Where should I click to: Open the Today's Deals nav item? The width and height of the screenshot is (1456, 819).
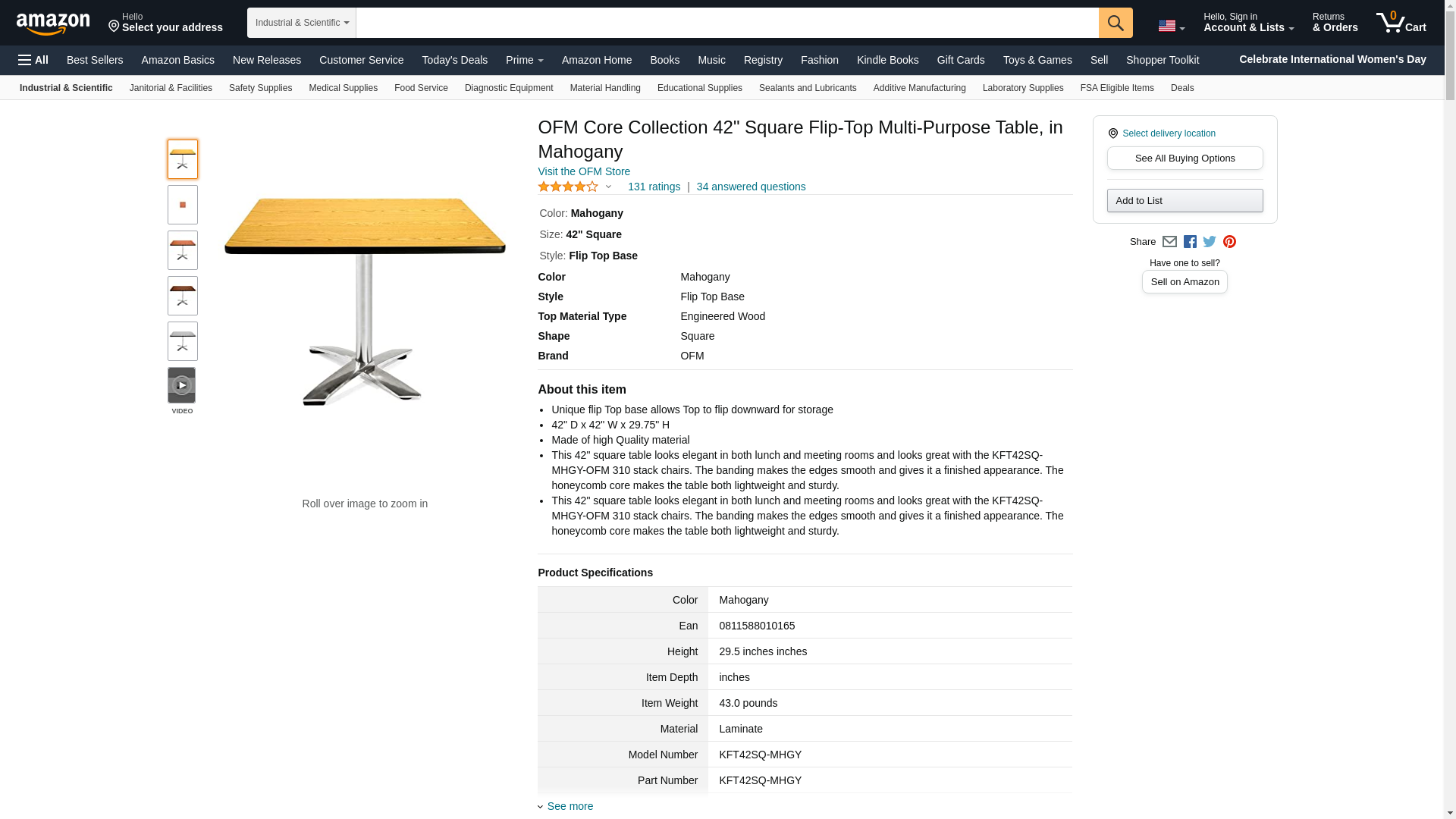pyautogui.click(x=454, y=60)
